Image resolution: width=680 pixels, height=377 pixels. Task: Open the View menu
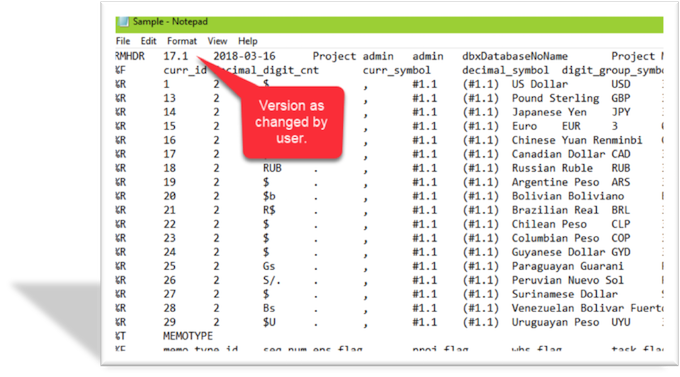pos(217,41)
